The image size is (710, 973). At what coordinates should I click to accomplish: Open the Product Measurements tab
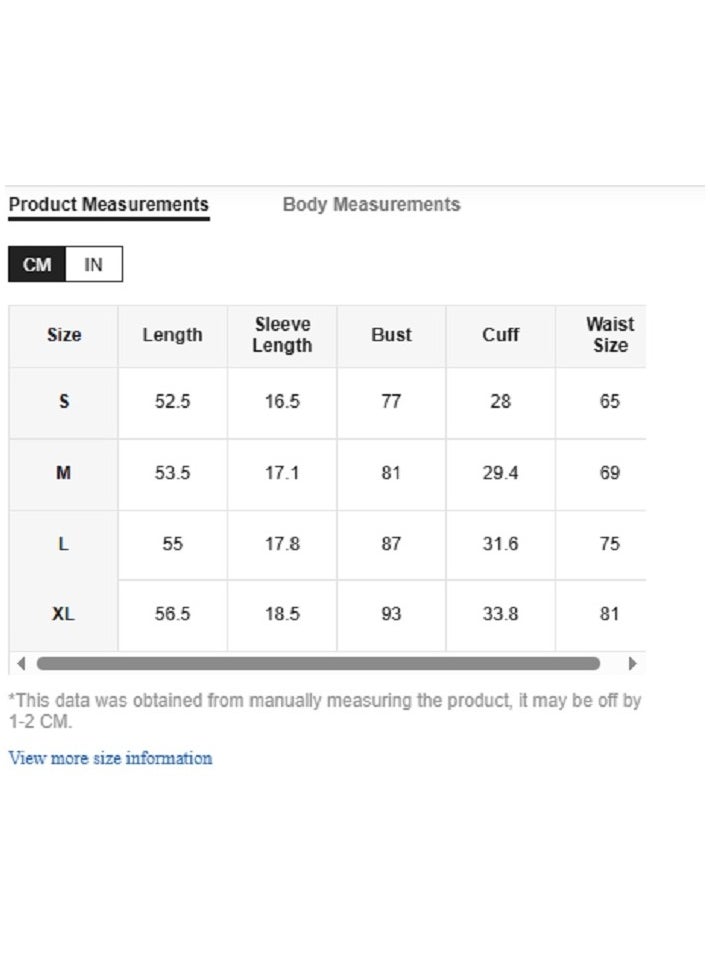[x=109, y=205]
